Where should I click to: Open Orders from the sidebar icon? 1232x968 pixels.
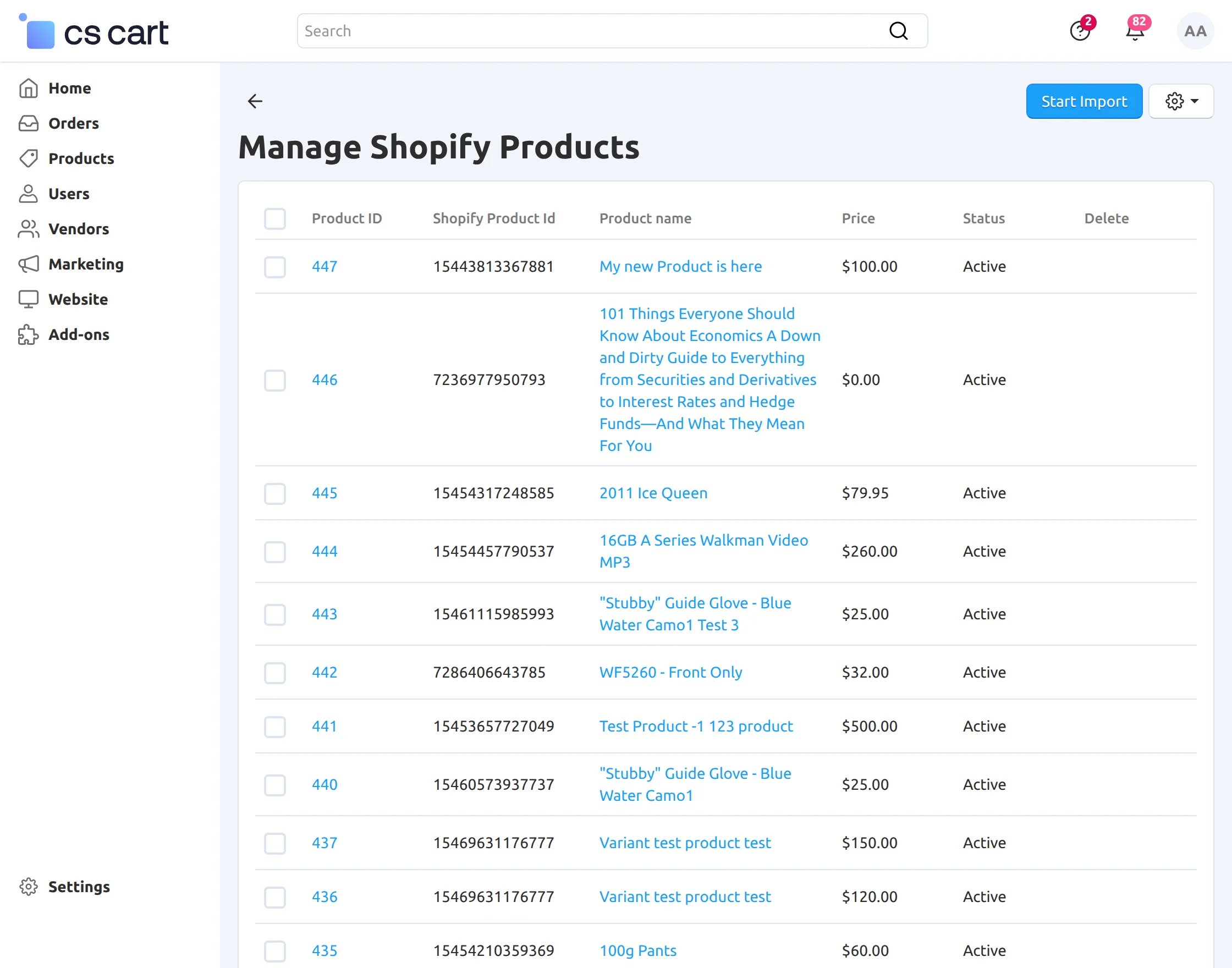point(29,123)
